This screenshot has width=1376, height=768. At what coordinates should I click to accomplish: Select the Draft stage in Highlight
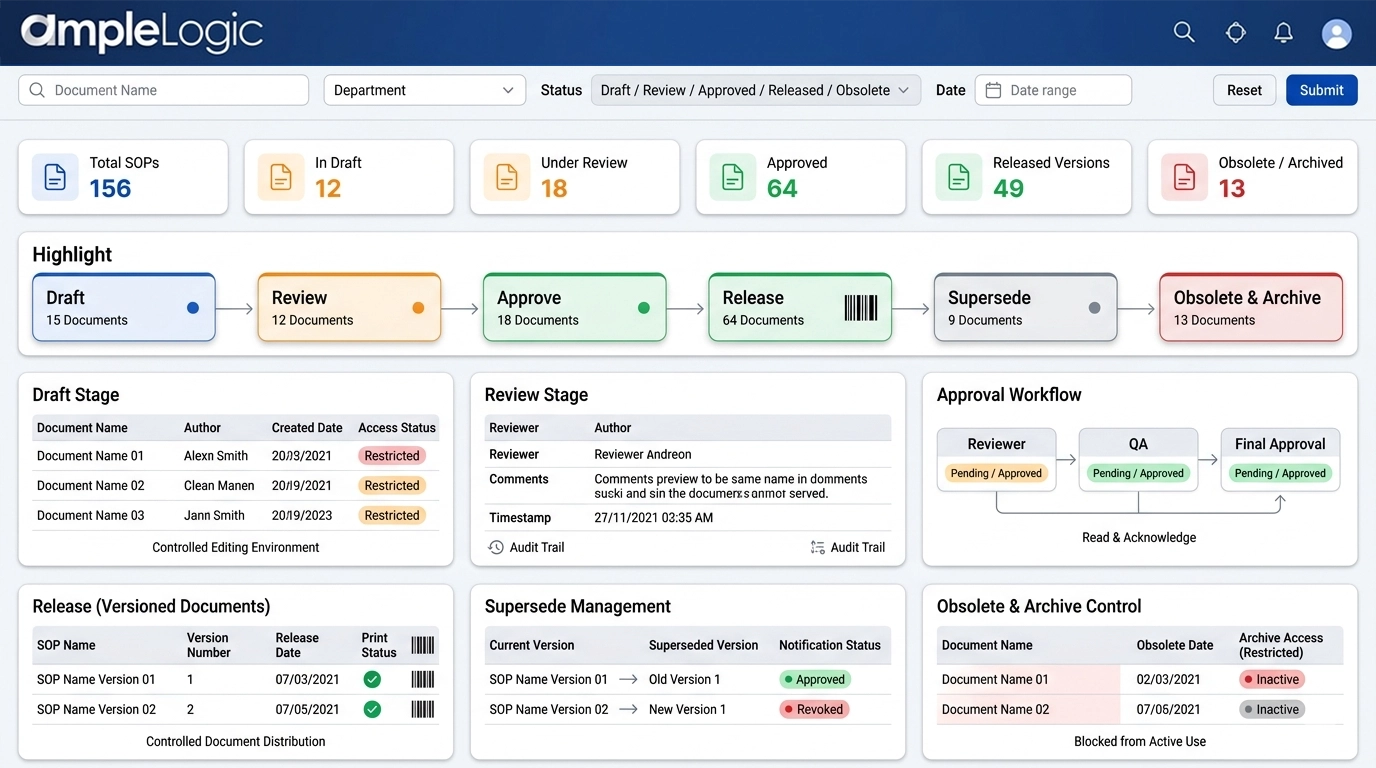[124, 308]
